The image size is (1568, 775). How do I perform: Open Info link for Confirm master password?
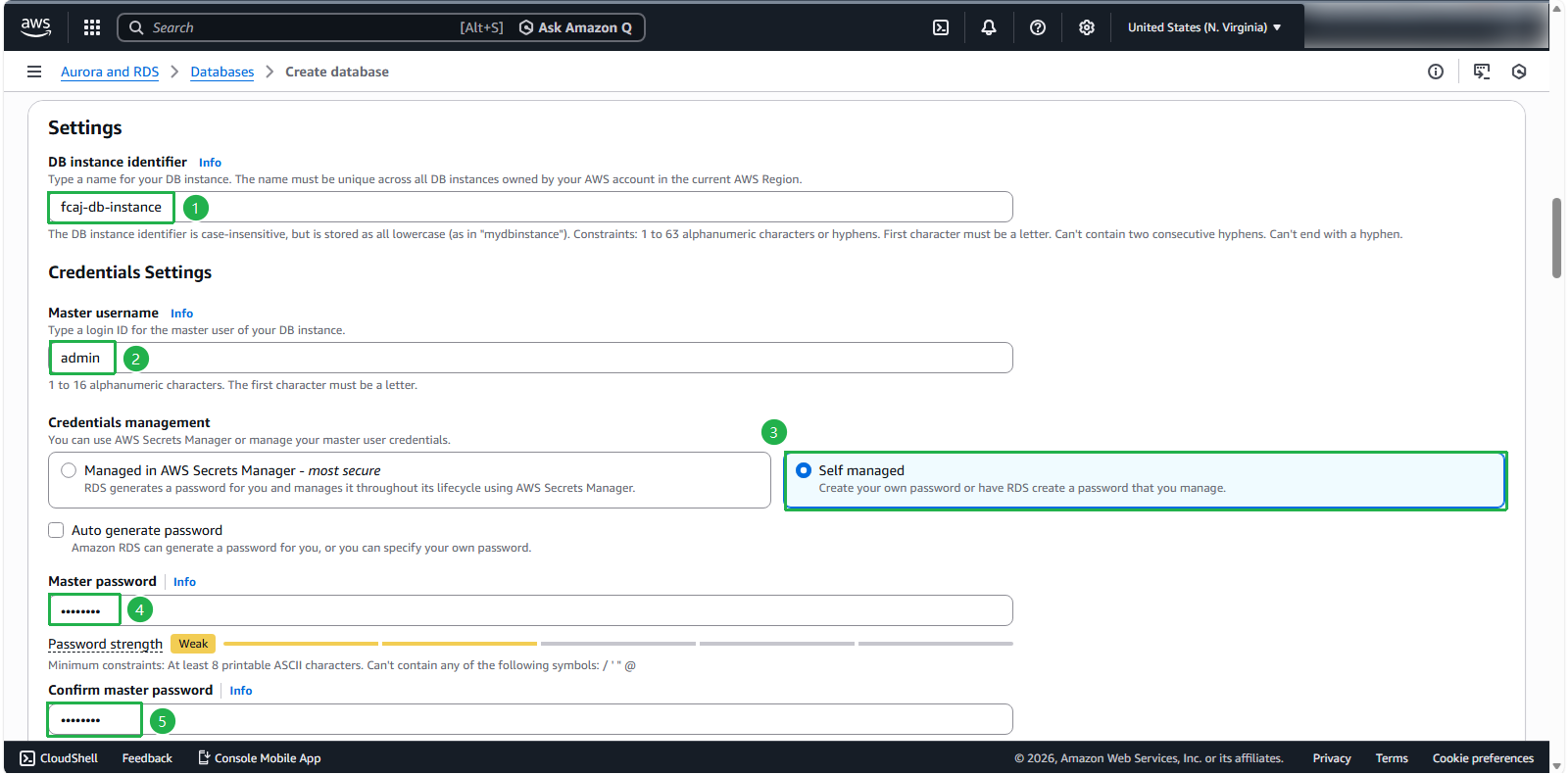[x=241, y=691]
